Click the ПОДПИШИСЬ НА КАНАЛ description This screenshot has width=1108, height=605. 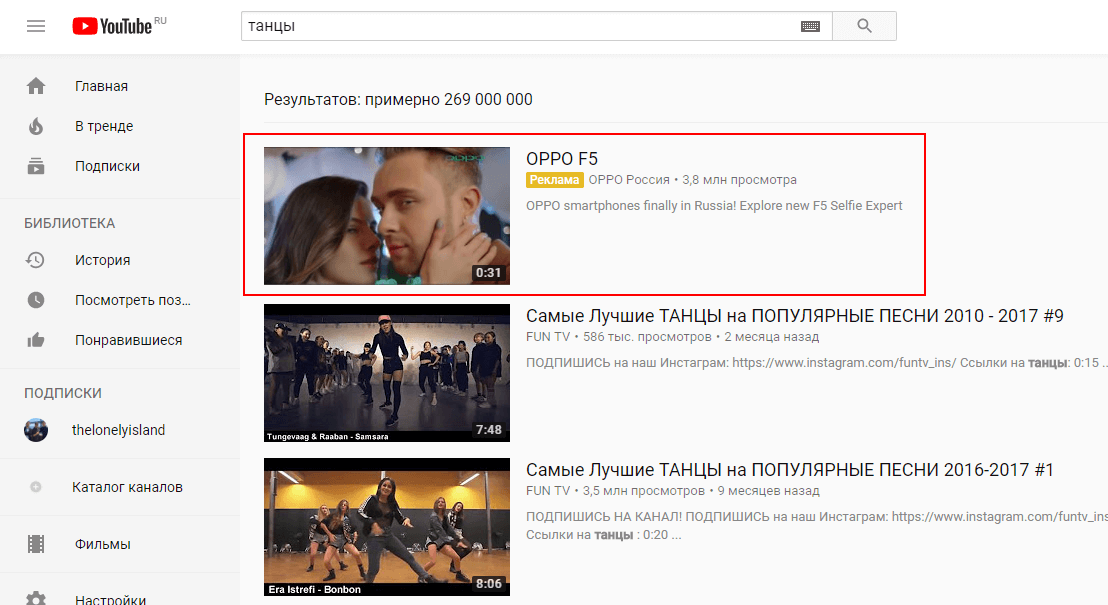coord(817,526)
